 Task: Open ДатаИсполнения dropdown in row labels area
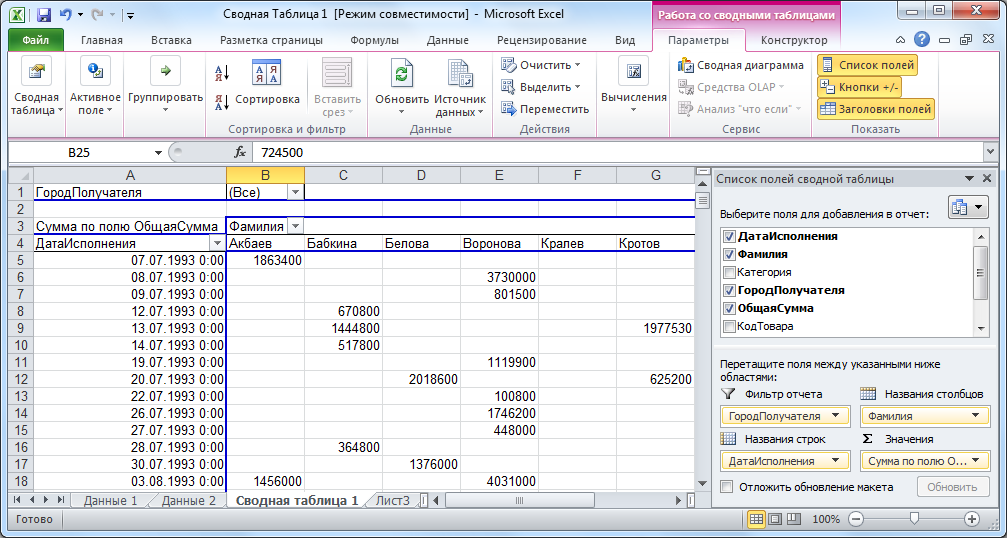(836, 461)
